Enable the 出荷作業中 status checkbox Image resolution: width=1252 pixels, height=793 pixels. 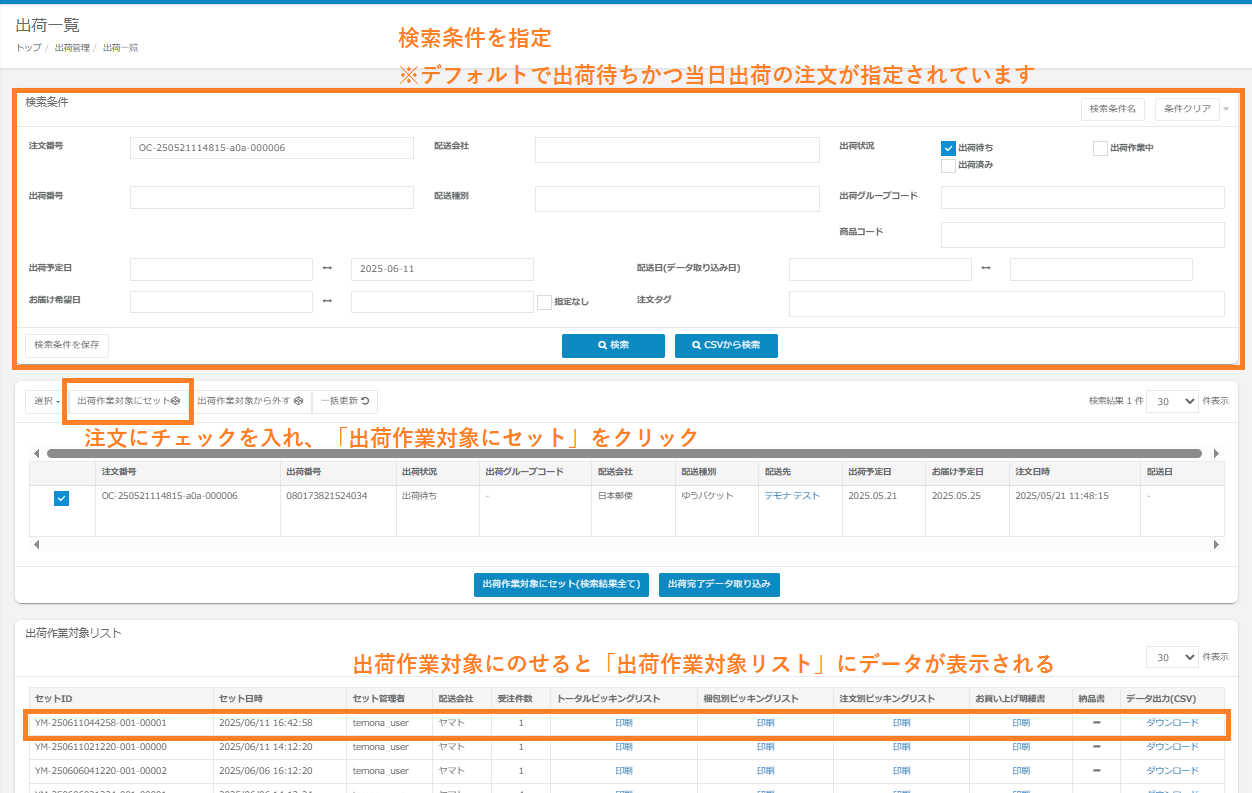click(1100, 148)
